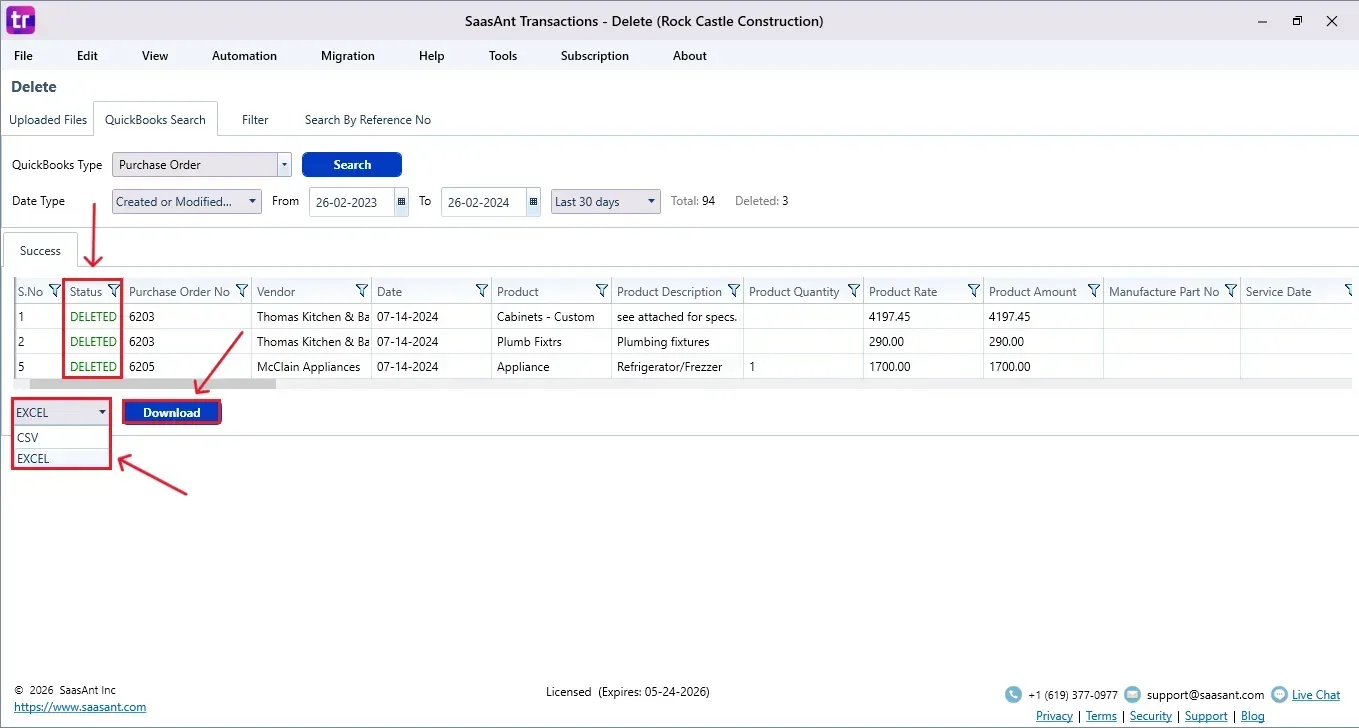The height and width of the screenshot is (728, 1359).
Task: Filter by Purchase Order No column
Action: 242,291
